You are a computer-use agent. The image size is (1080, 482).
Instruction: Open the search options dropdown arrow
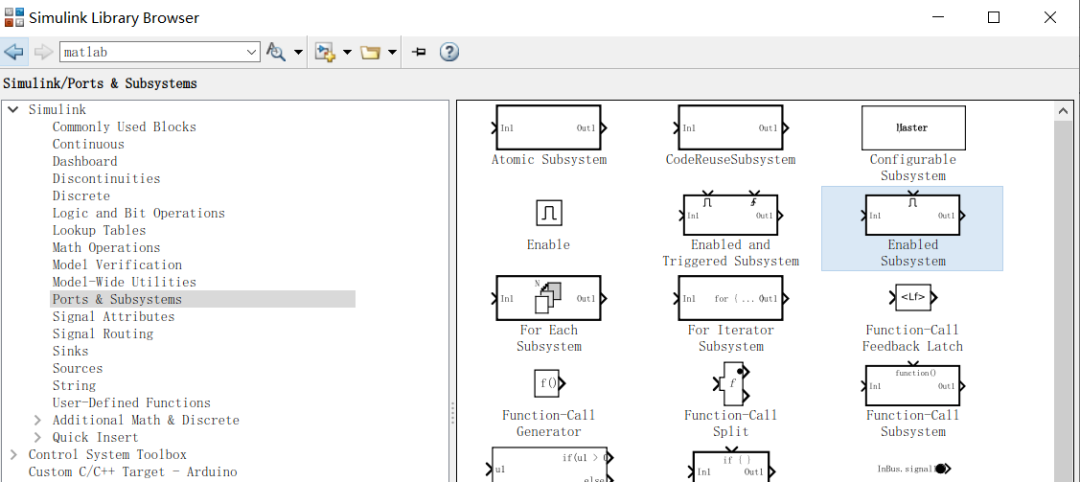(x=298, y=52)
